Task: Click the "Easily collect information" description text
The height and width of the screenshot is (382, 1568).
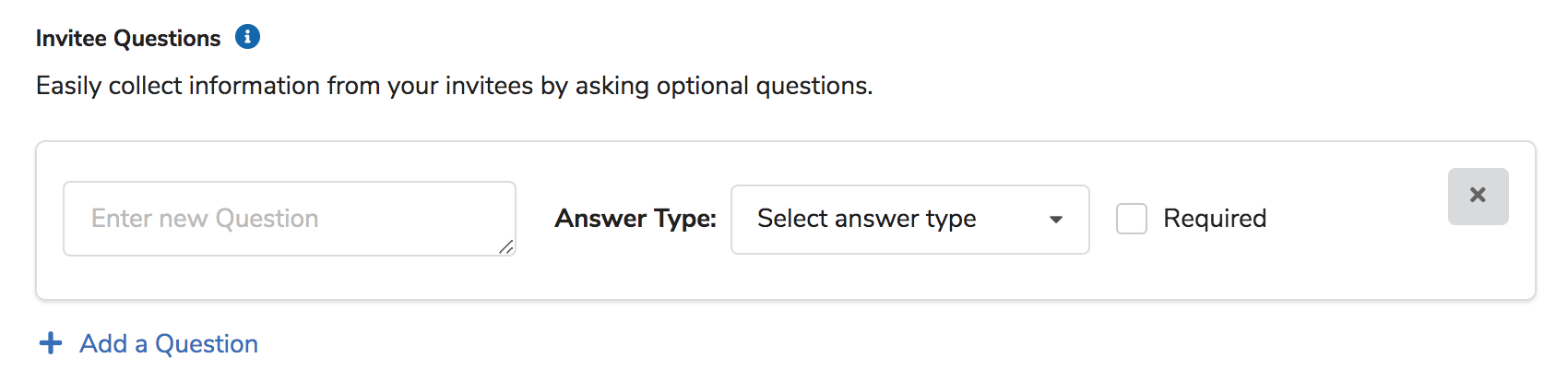Action: click(x=184, y=86)
